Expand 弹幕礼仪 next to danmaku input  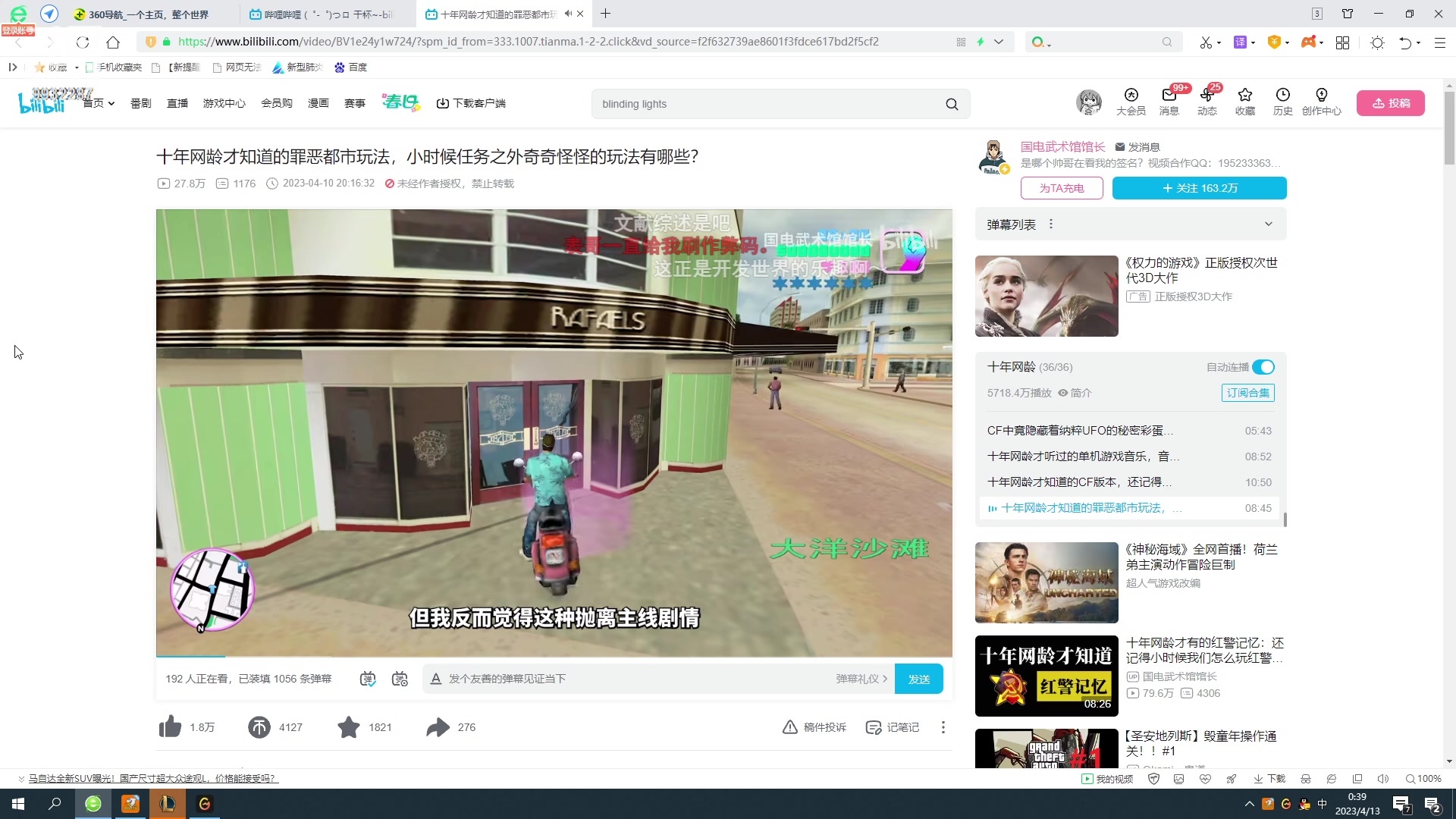point(861,679)
